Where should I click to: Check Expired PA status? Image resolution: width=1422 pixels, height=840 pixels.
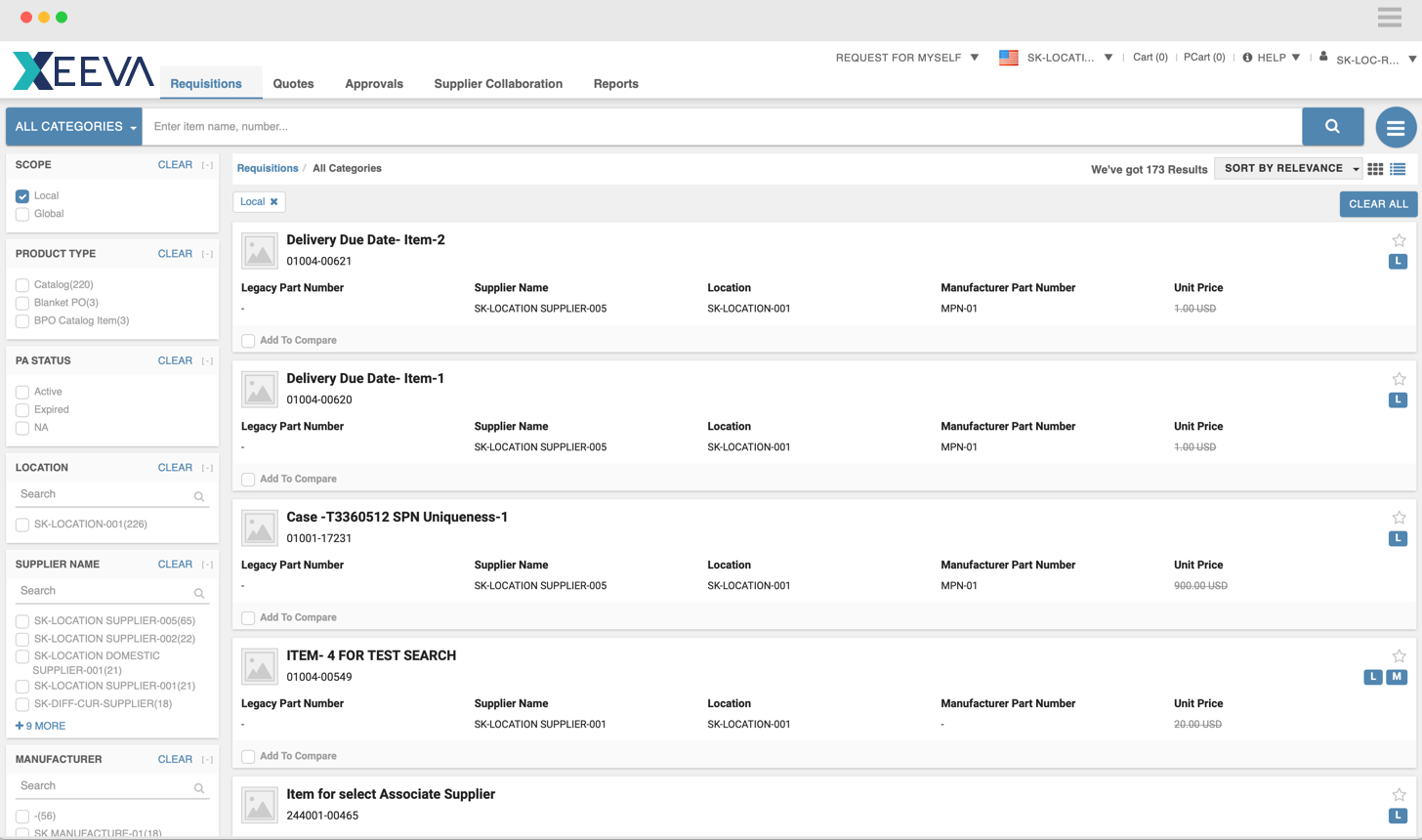[22, 410]
